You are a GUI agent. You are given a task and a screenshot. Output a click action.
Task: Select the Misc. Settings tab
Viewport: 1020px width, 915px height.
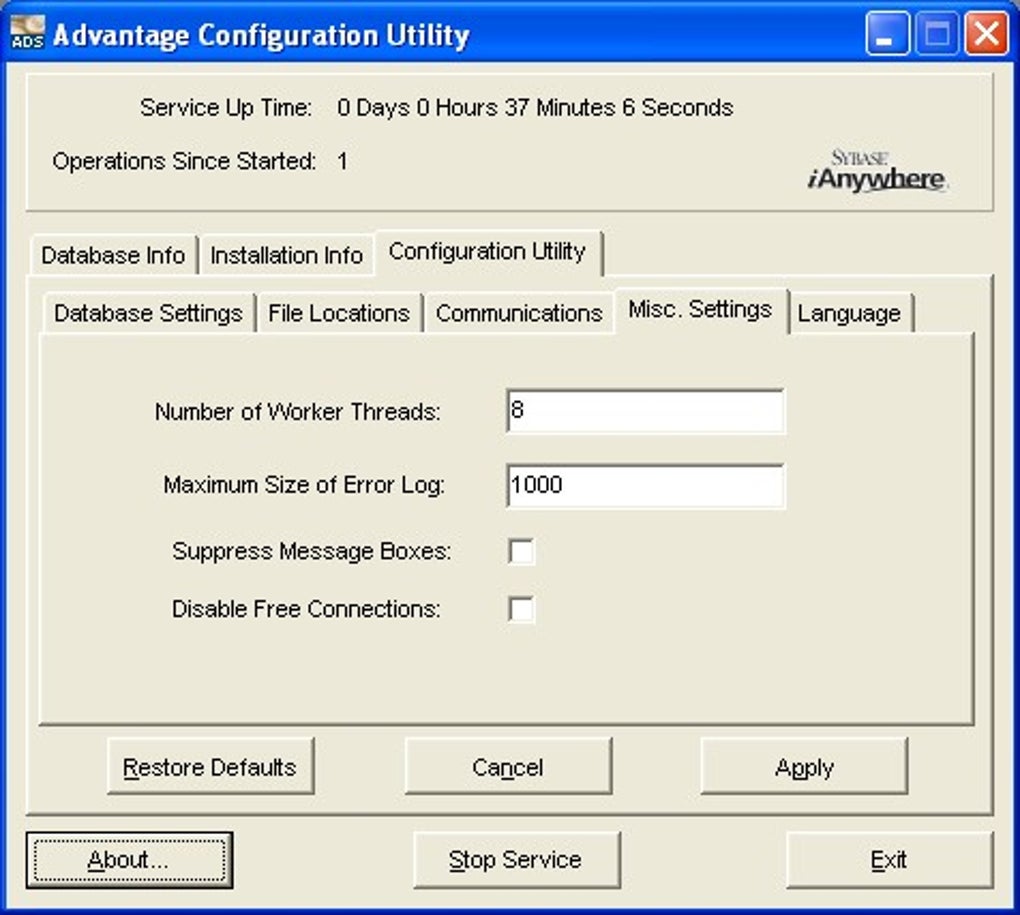tap(700, 310)
